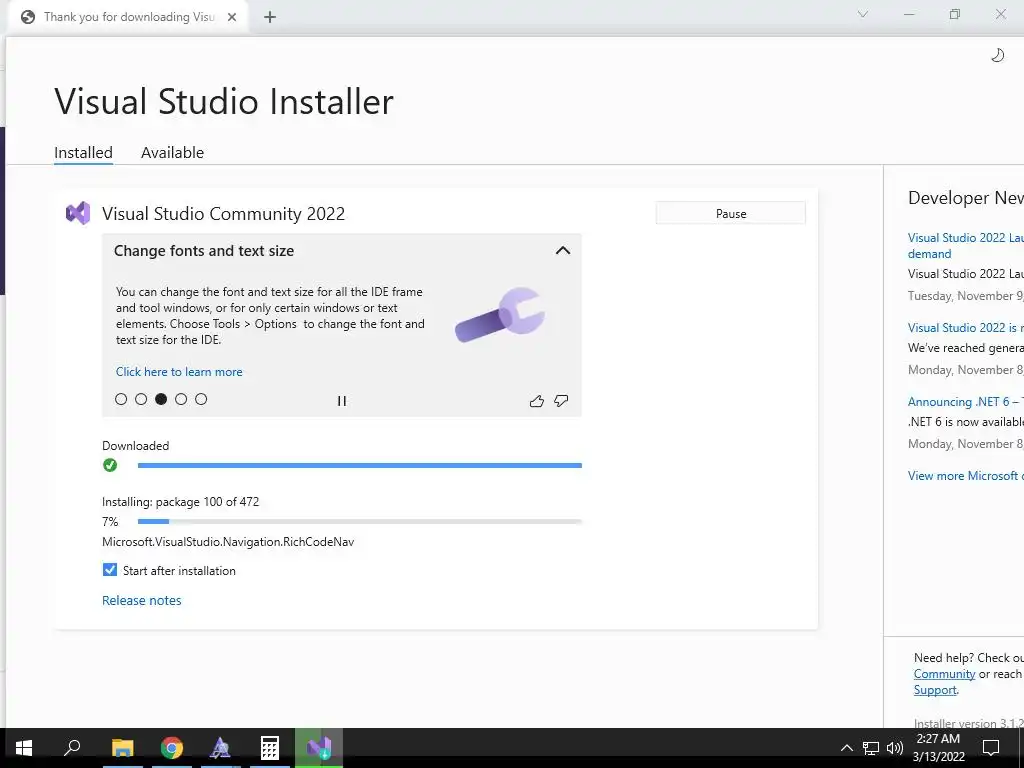1024x768 pixels.
Task: Click the Visual Studio Community logo icon
Action: [78, 214]
